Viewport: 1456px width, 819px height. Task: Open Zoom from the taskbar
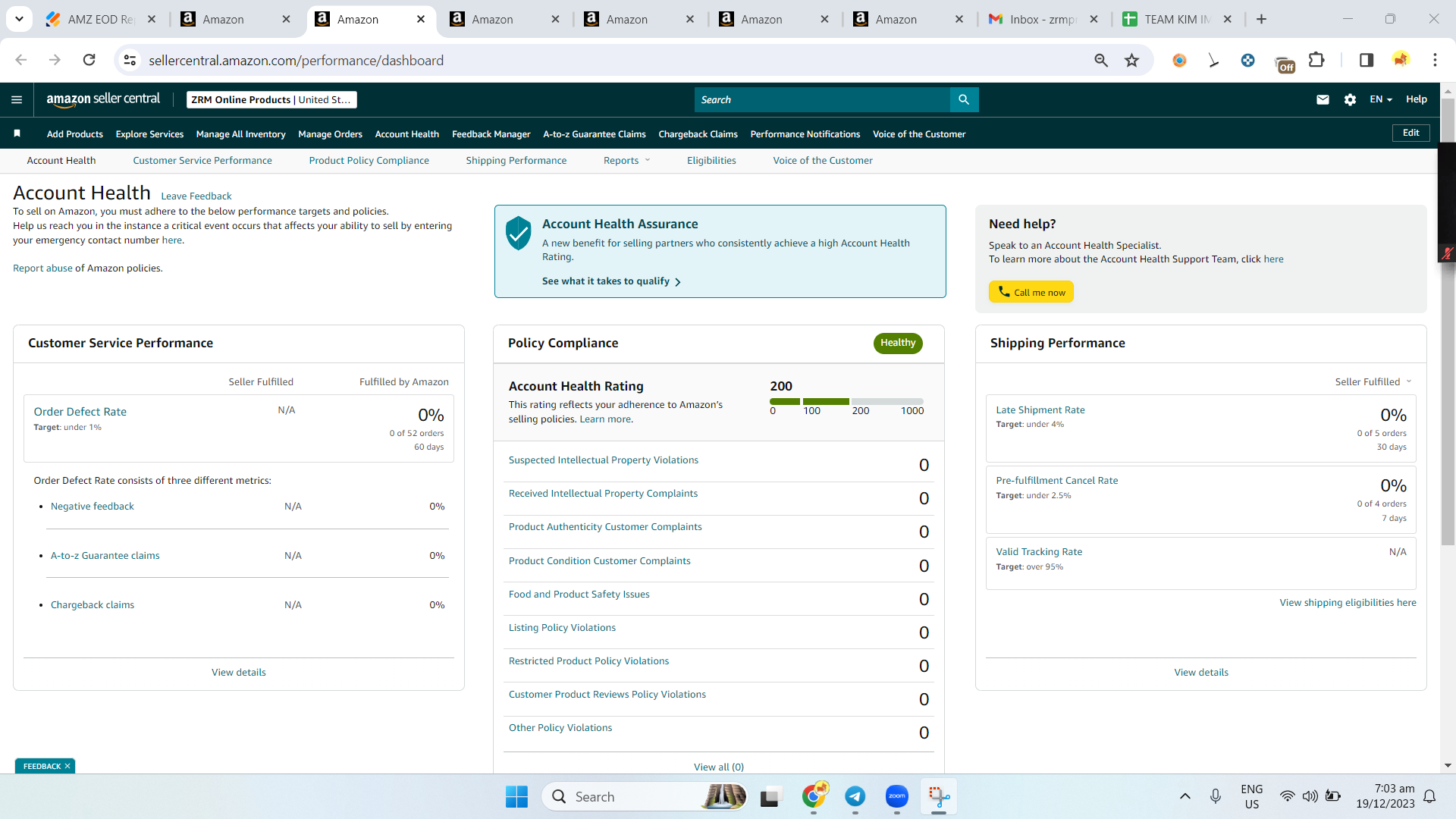coord(897,796)
